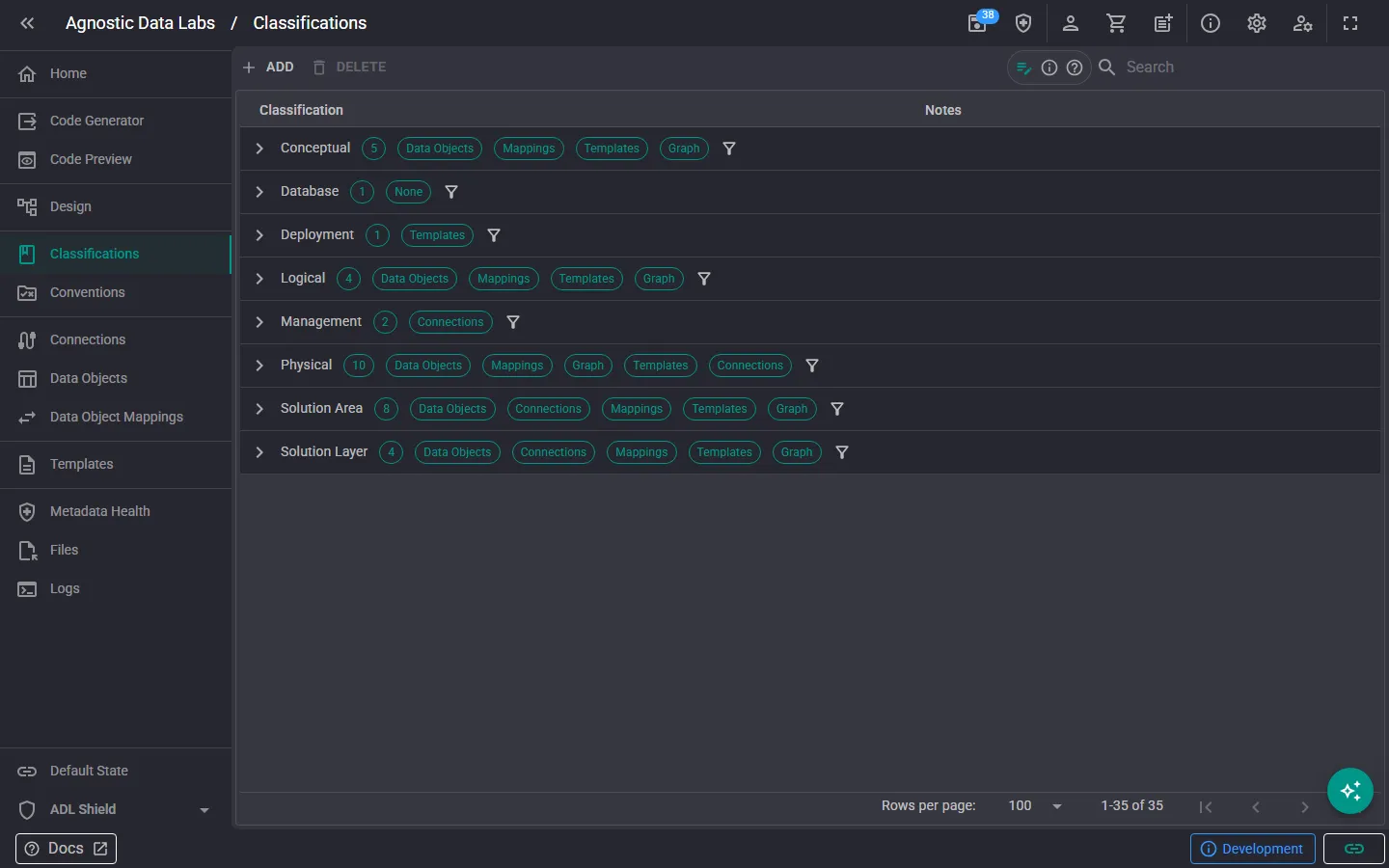Image resolution: width=1389 pixels, height=868 pixels.
Task: Open Connections in sidebar
Action: (116, 339)
